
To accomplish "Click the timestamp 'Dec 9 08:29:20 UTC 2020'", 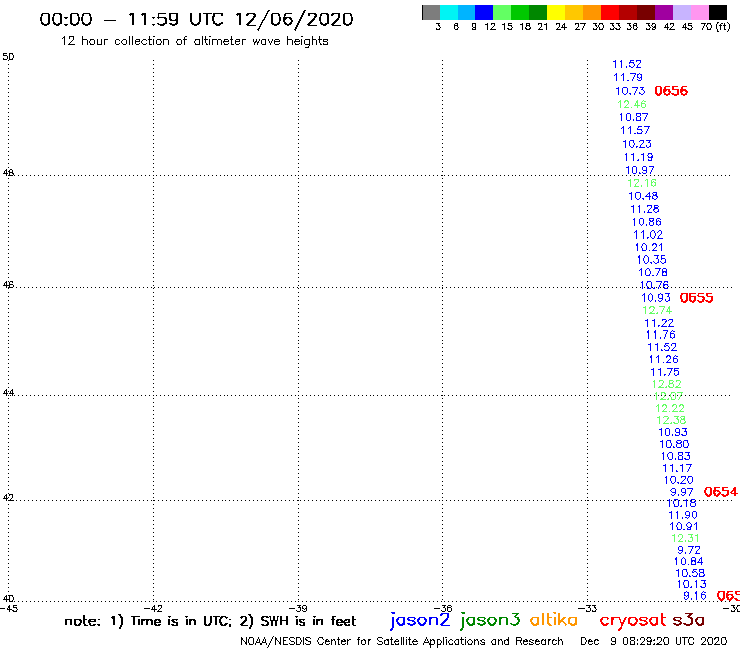I will 654,641.
